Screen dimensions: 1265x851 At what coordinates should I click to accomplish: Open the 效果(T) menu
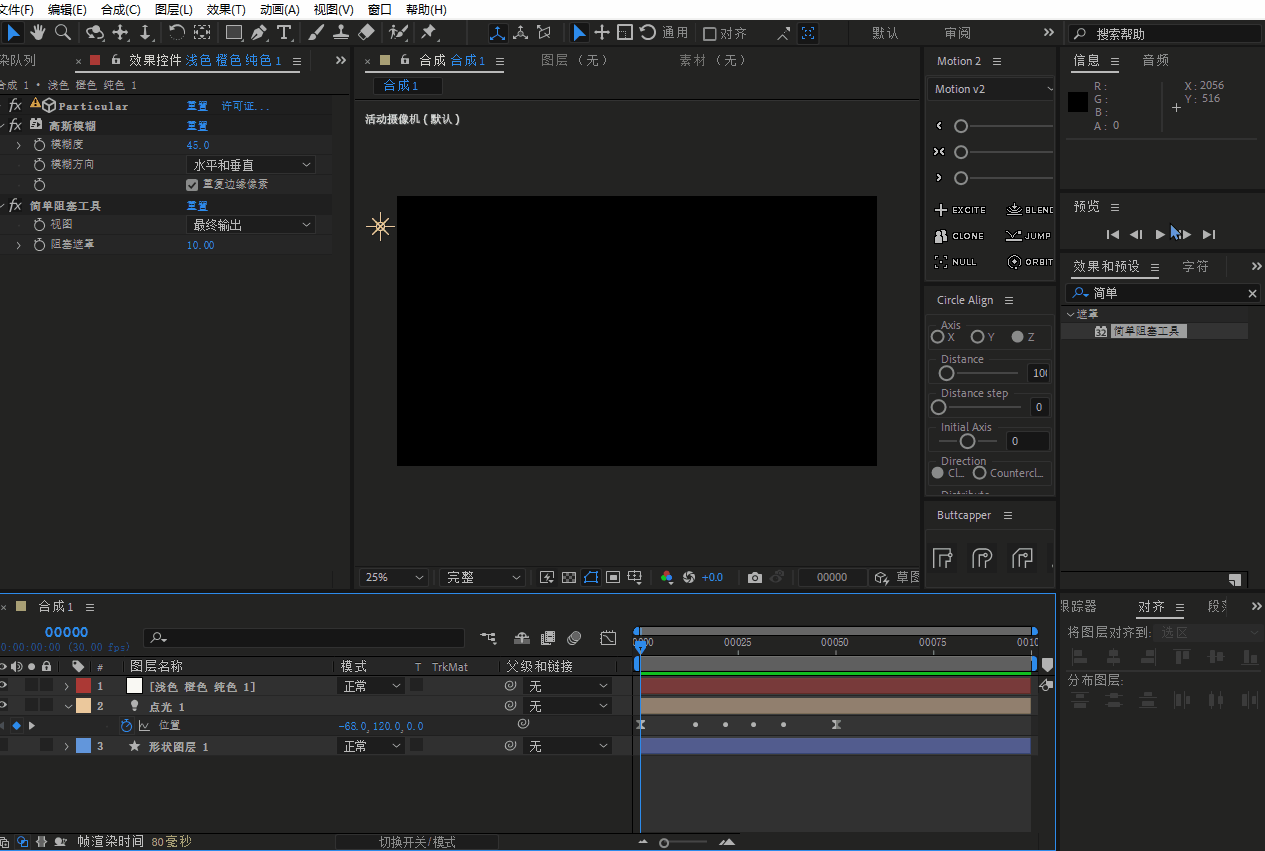click(x=226, y=9)
